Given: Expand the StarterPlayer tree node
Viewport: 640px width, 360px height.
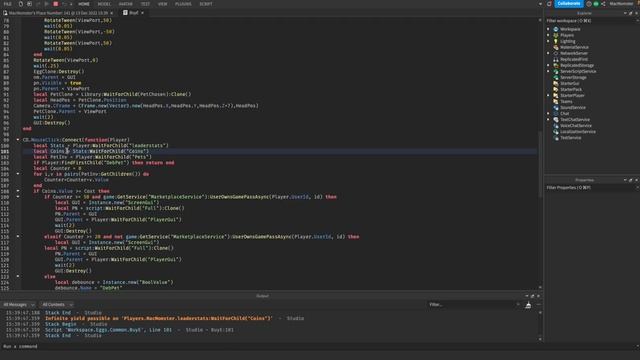Looking at the screenshot, I should point(548,96).
